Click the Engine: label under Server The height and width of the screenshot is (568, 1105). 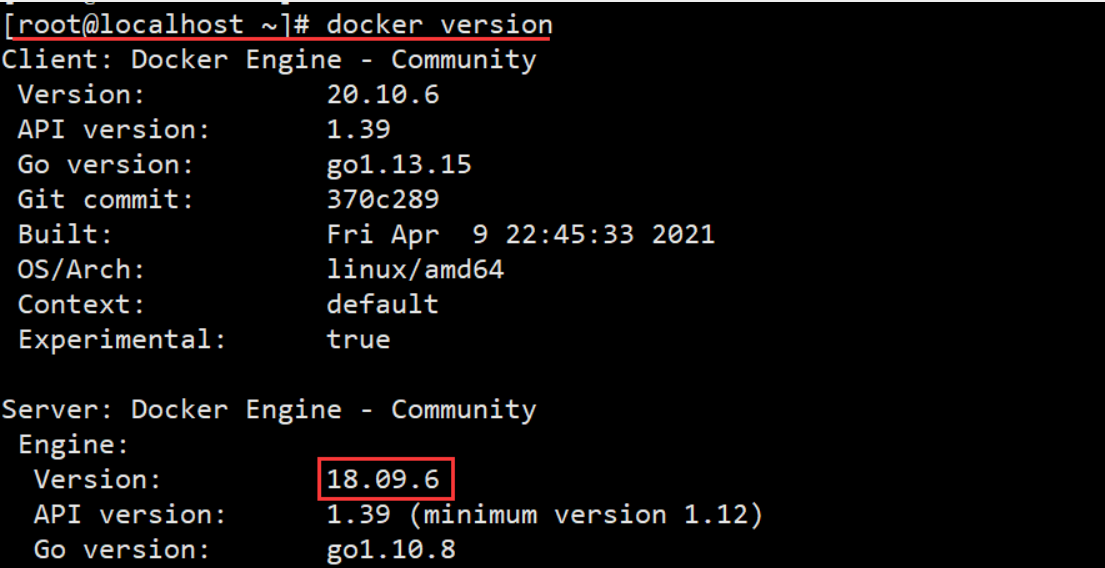pyautogui.click(x=73, y=445)
